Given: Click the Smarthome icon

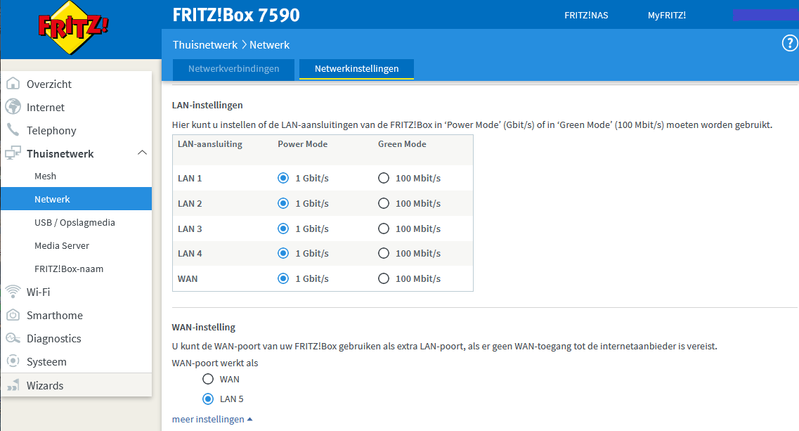Looking at the screenshot, I should [x=13, y=315].
